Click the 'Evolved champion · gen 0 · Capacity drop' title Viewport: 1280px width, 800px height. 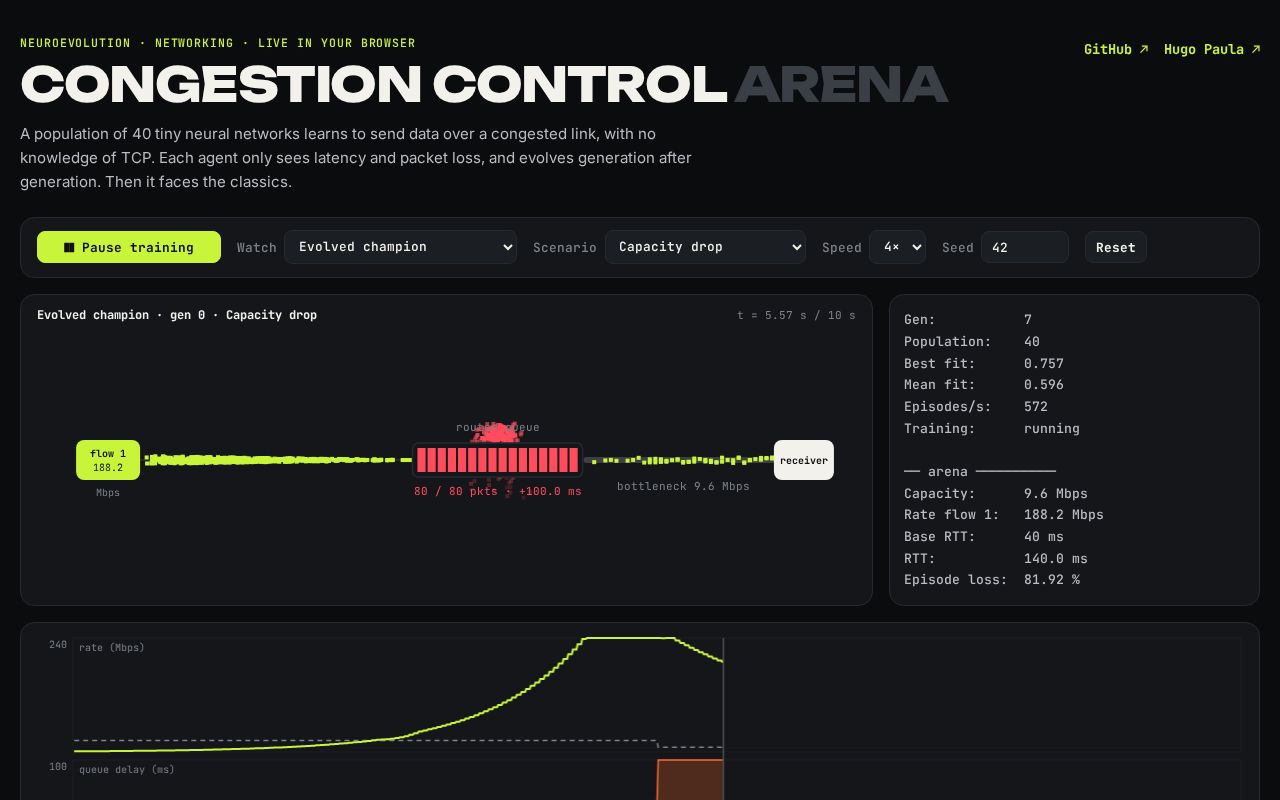tap(177, 315)
